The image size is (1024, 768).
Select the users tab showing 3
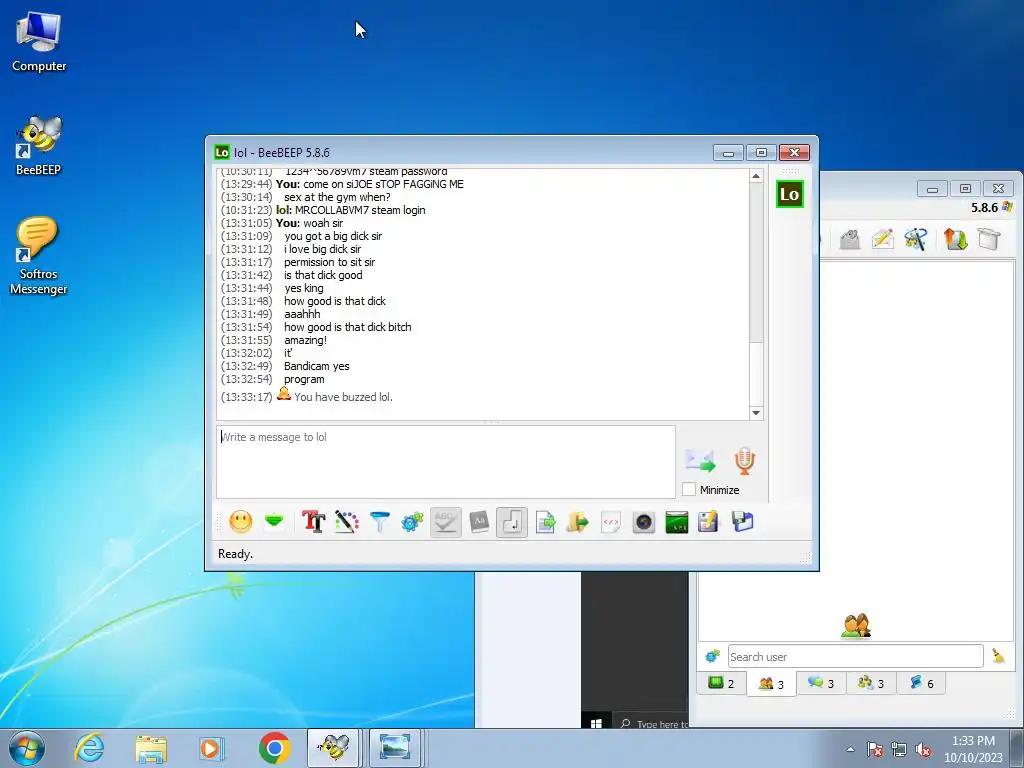point(771,684)
